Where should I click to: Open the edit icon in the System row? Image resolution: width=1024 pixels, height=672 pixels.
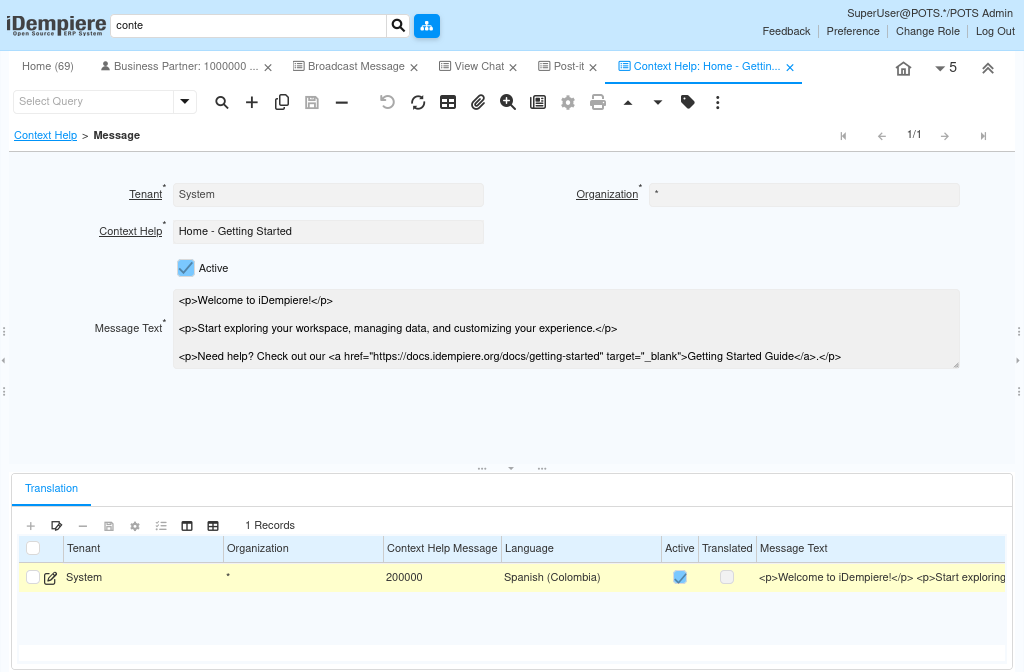(x=50, y=578)
